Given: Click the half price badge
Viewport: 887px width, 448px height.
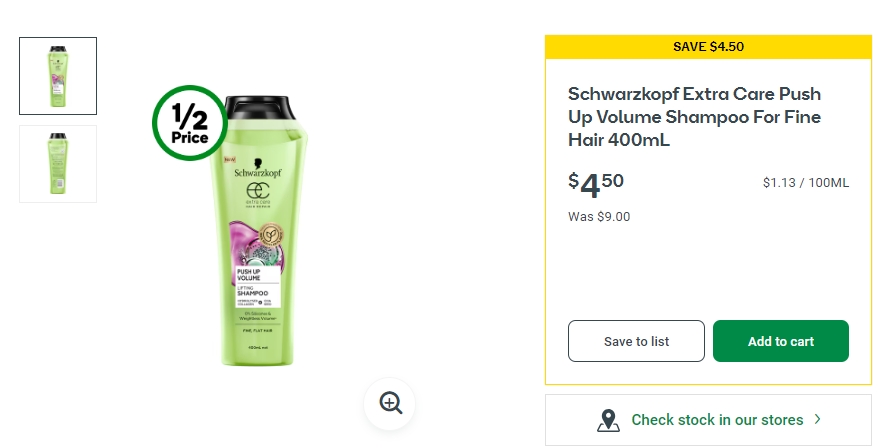Looking at the screenshot, I should (x=190, y=123).
